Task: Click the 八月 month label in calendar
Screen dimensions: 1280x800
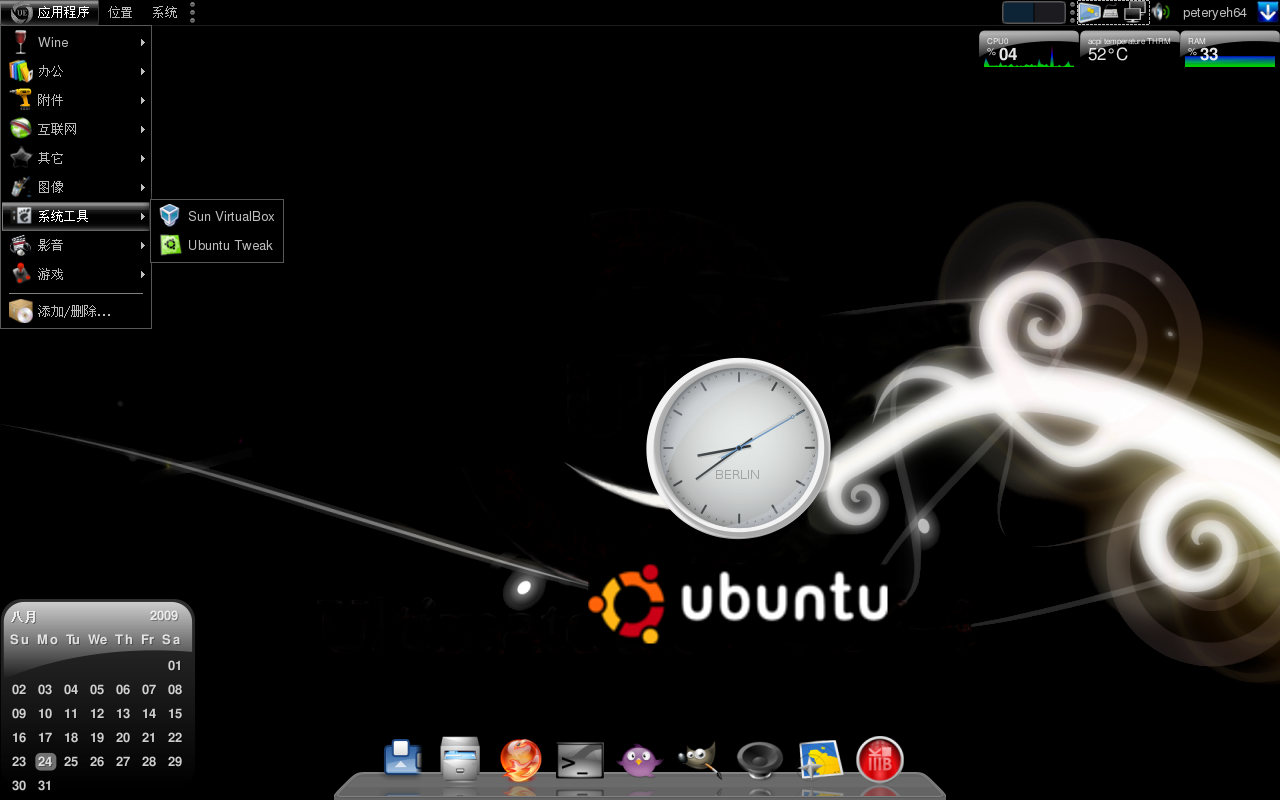Action: tap(24, 617)
